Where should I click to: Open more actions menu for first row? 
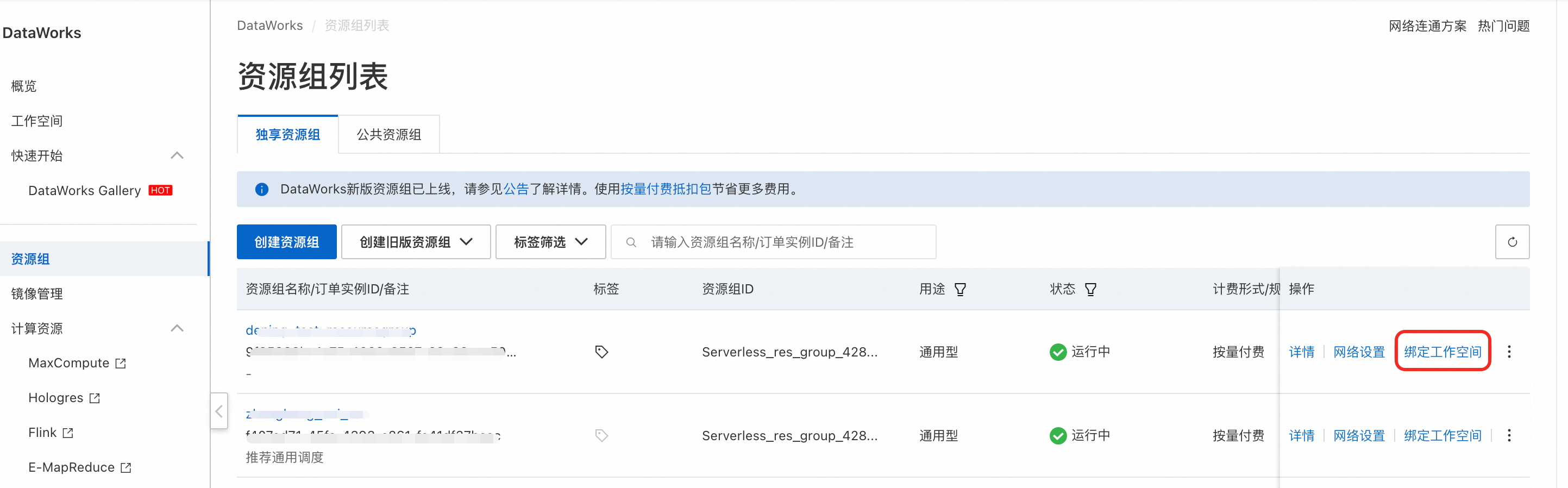click(x=1509, y=352)
